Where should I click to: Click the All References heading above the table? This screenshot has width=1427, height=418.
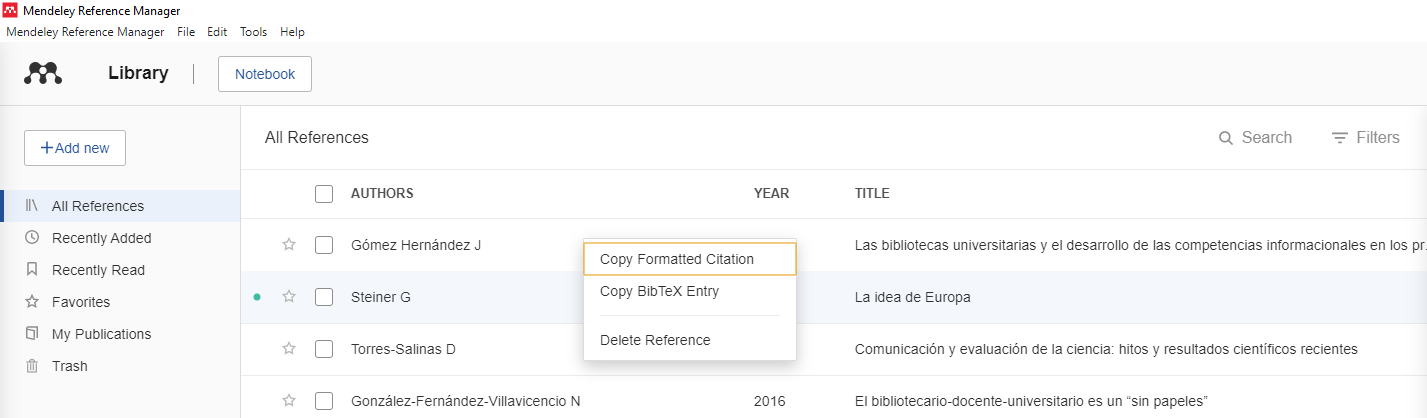tap(317, 138)
